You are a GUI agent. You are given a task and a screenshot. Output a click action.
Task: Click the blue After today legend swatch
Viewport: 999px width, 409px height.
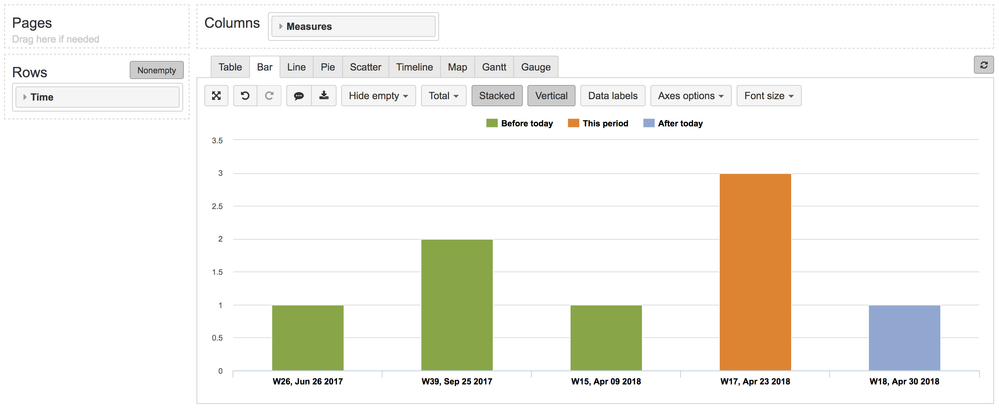pyautogui.click(x=648, y=124)
